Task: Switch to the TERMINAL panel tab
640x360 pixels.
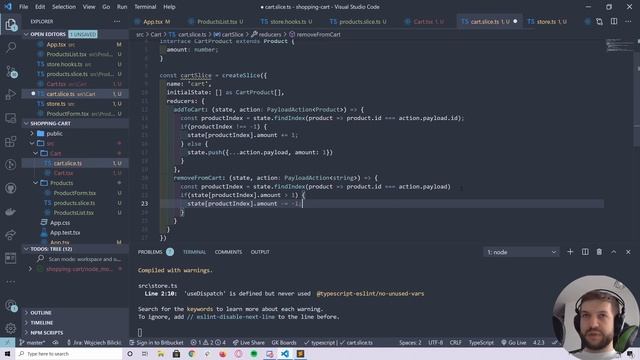Action: click(x=194, y=252)
